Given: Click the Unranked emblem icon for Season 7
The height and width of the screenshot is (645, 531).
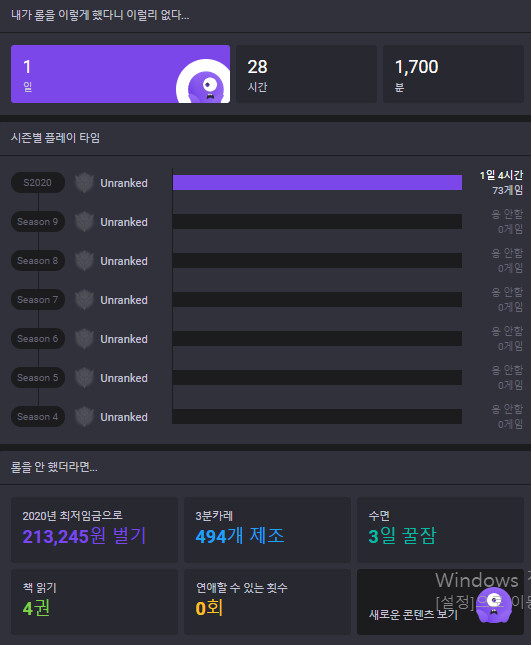Looking at the screenshot, I should [x=84, y=299].
